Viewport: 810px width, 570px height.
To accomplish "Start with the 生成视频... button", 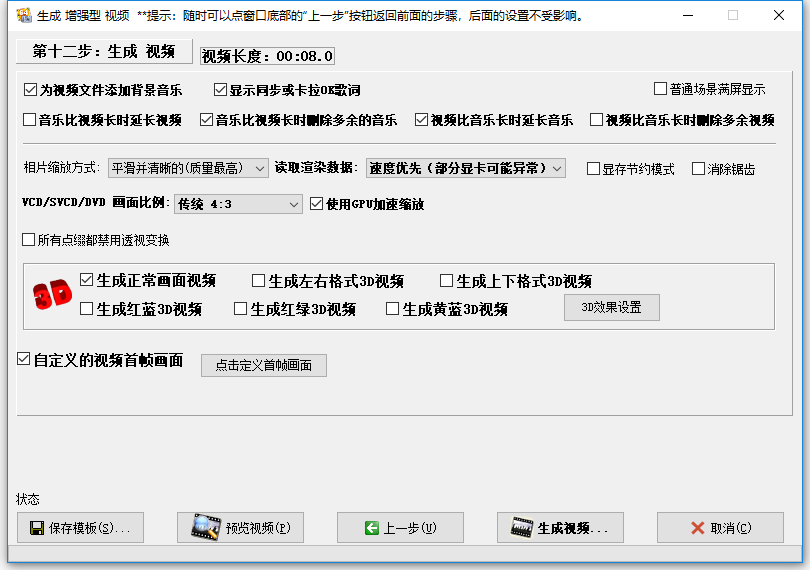I will [560, 528].
